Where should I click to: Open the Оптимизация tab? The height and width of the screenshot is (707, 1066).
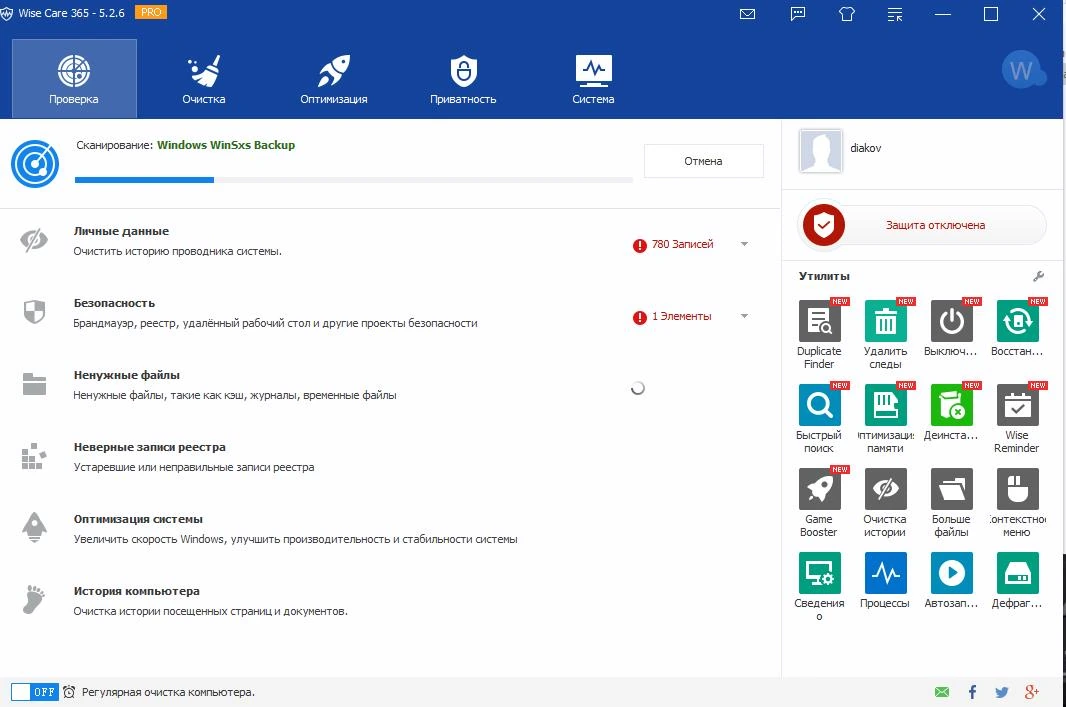pos(334,79)
